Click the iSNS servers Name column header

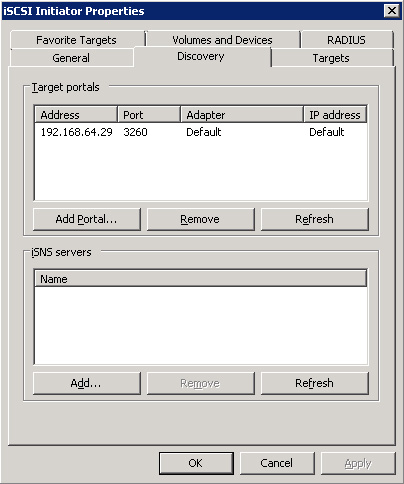201,279
